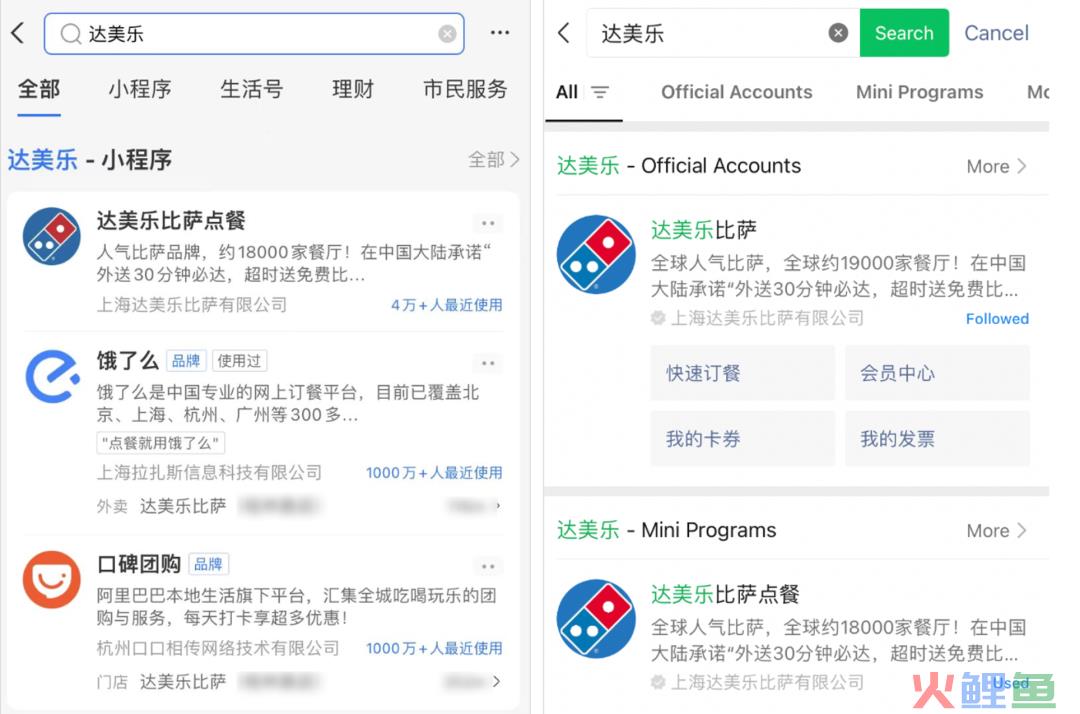Clear the WeChat search field

click(x=838, y=32)
